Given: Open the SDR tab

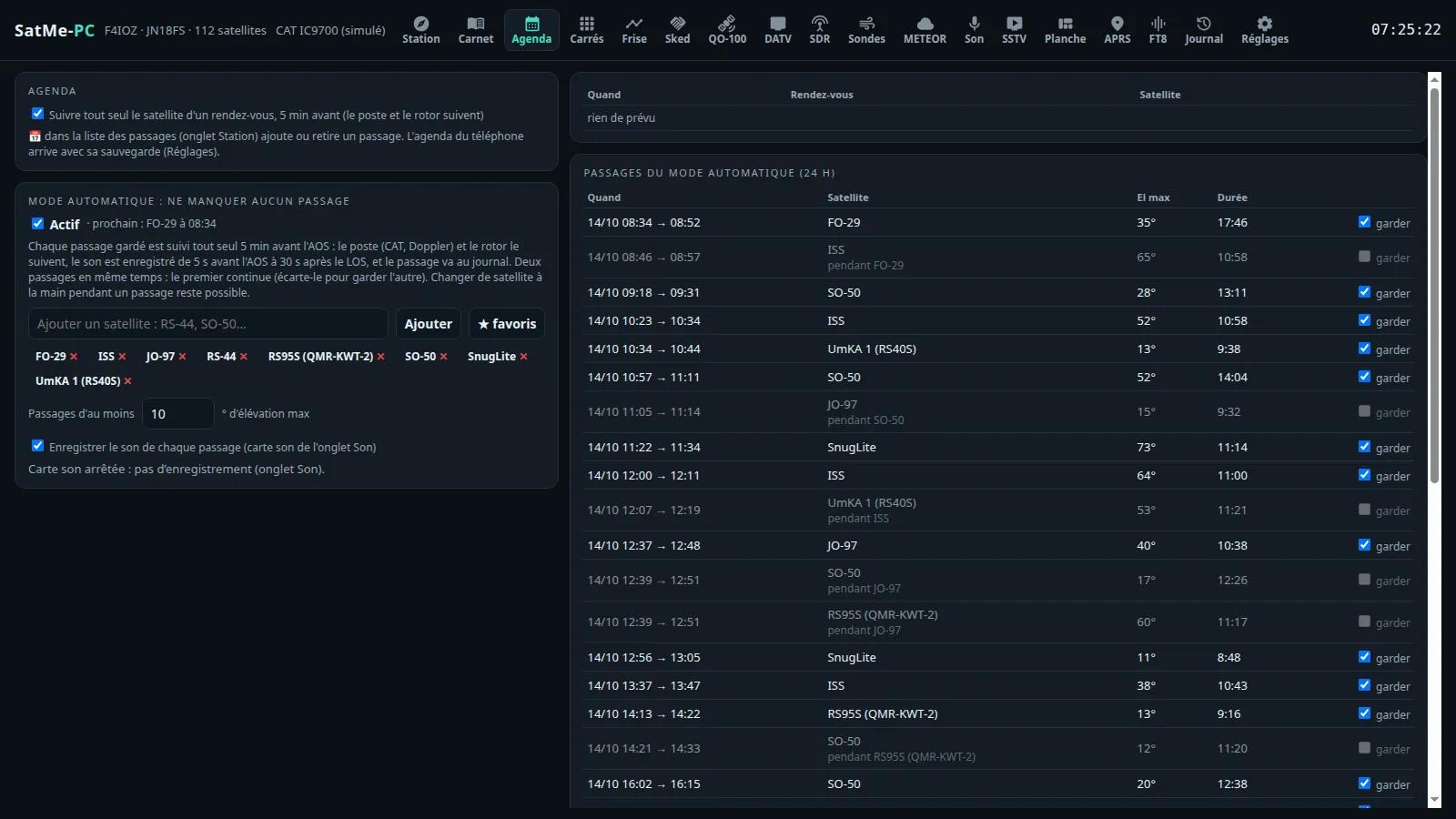Looking at the screenshot, I should (819, 30).
